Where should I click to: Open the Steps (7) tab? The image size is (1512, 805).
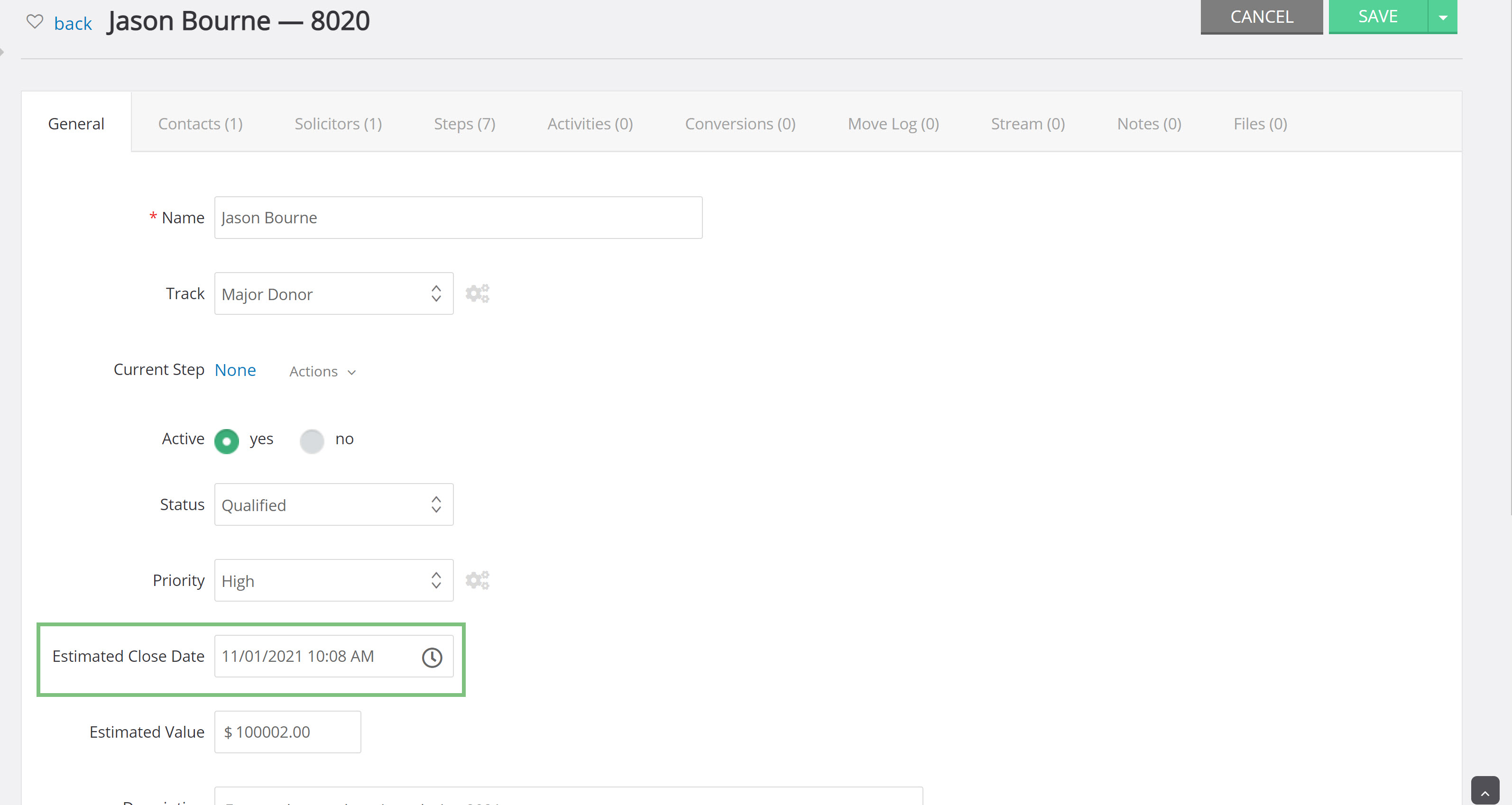tap(464, 123)
